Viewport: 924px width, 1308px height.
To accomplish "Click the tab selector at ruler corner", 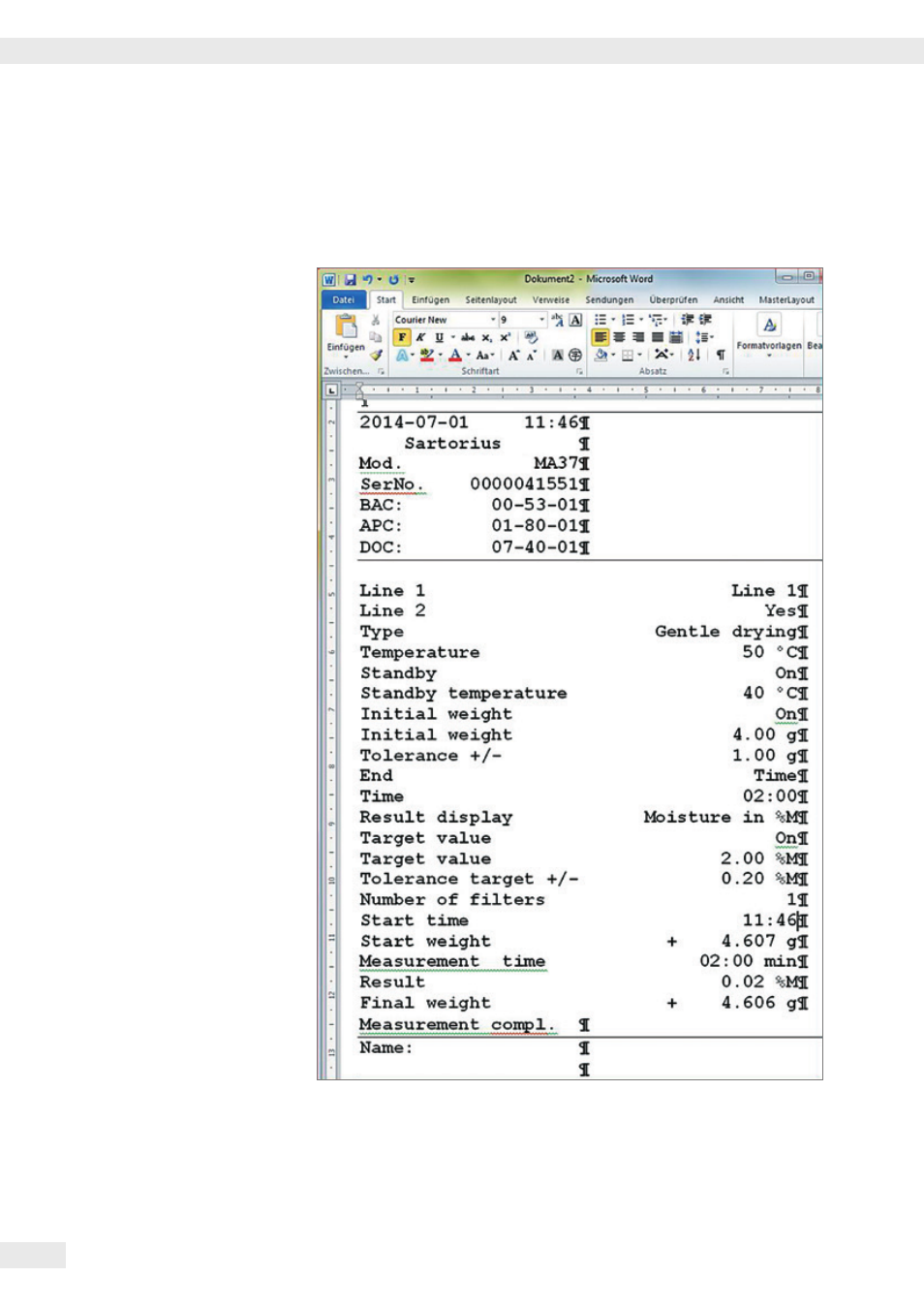I will (331, 390).
